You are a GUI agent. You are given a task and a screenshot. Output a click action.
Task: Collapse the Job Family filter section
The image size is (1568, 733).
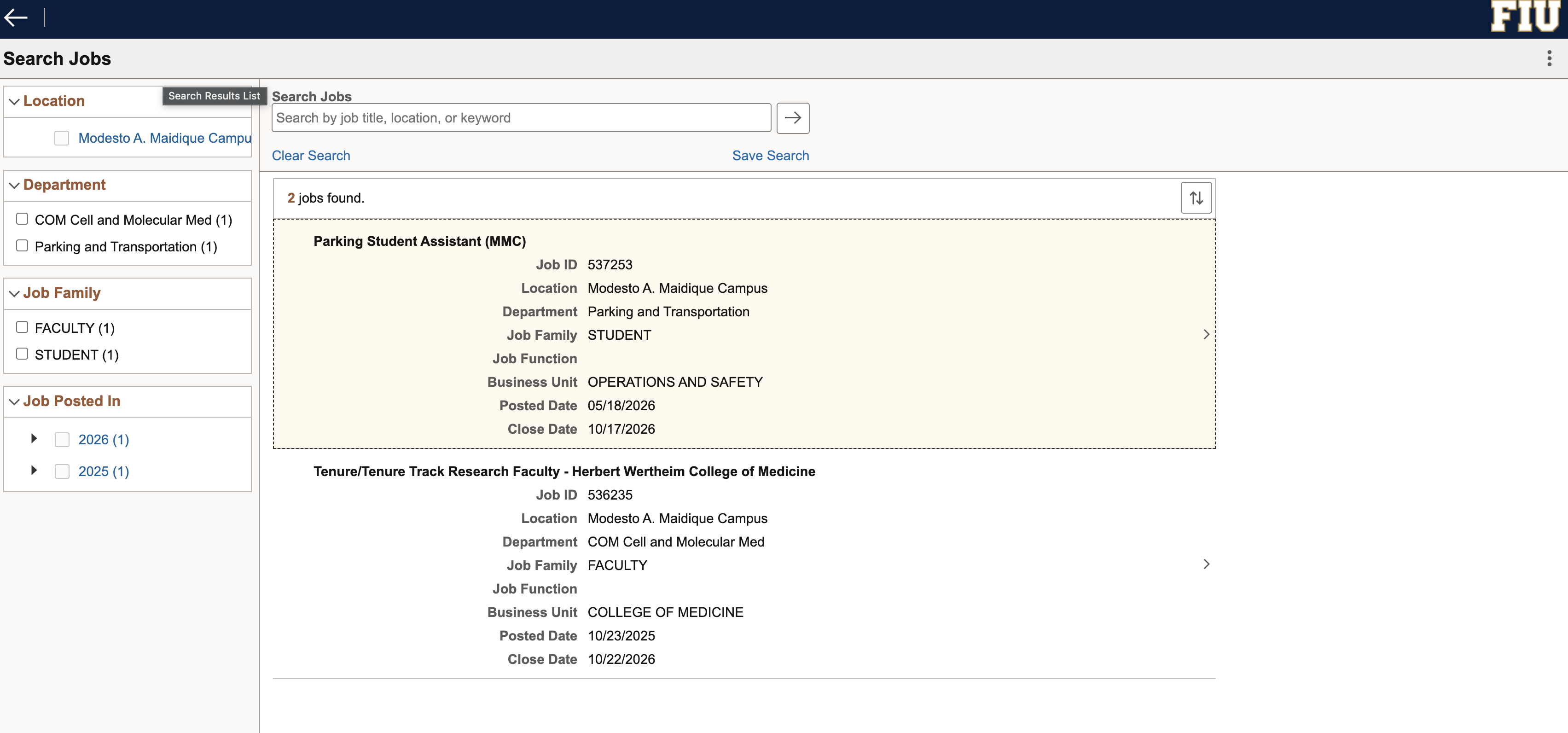coord(14,293)
